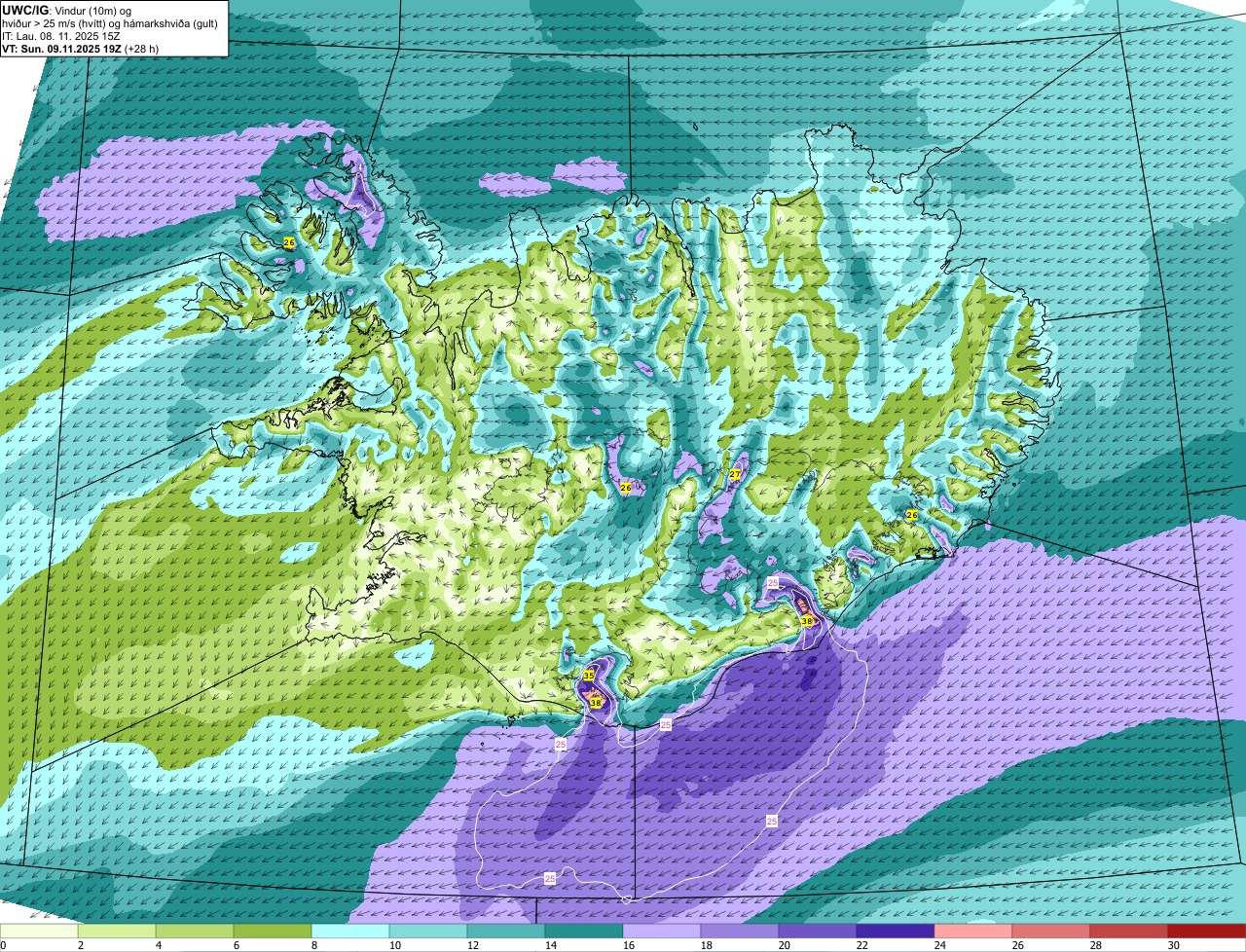
Task: Click the legend scale label "16"
Action: 628,945
